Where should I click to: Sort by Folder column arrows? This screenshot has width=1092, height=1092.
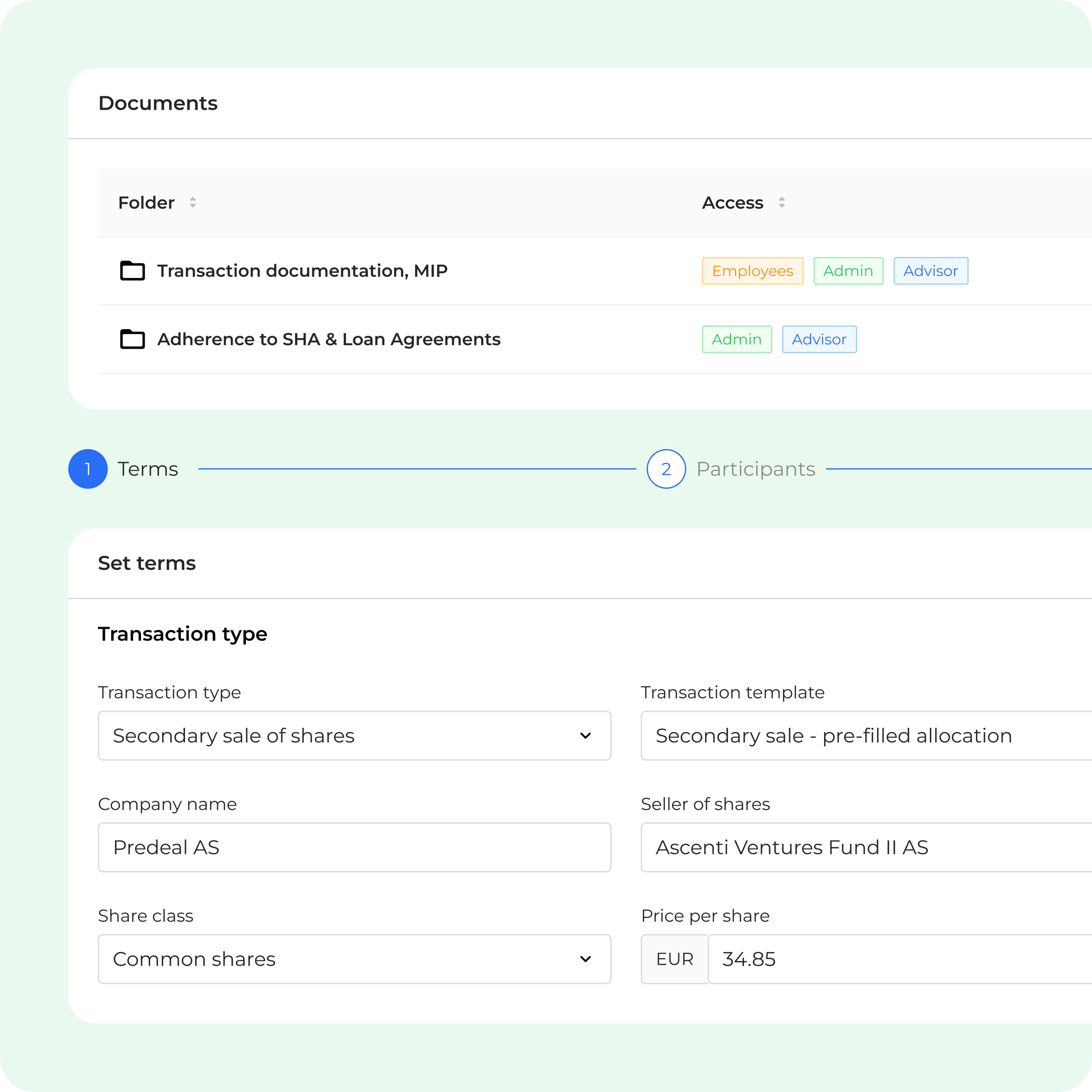193,202
